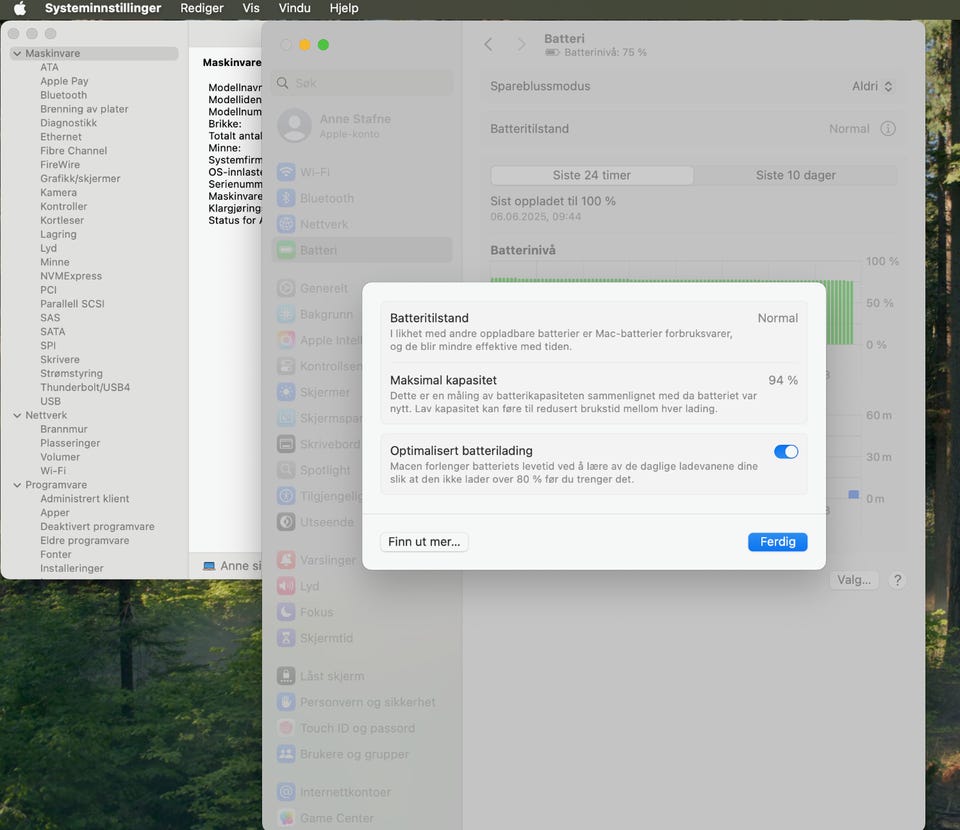Image resolution: width=960 pixels, height=830 pixels.
Task: Collapse the Nettverk tree section
Action: (17, 415)
